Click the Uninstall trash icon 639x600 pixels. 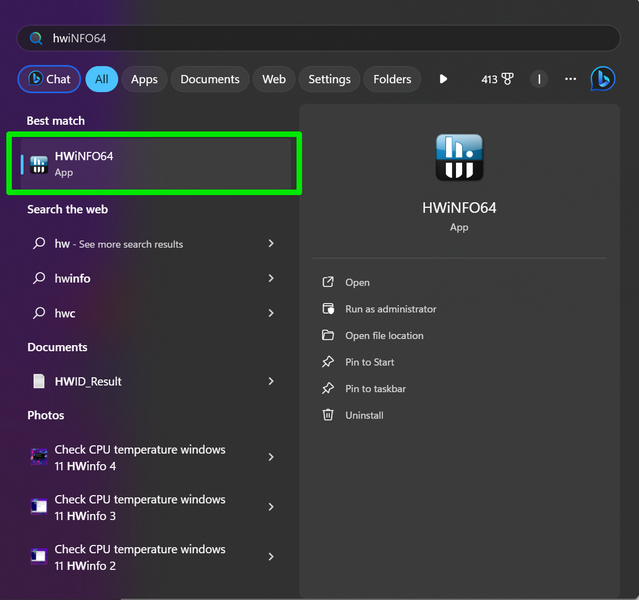point(328,415)
